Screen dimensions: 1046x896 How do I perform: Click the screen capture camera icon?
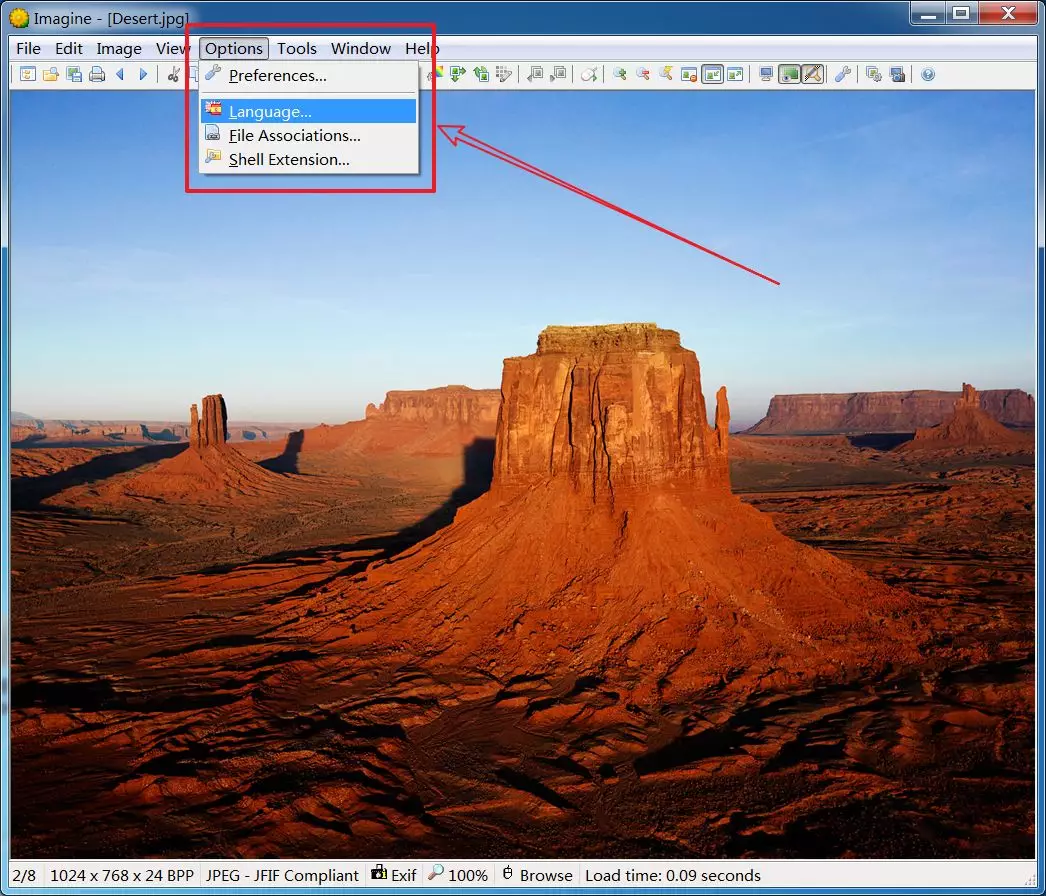(897, 74)
